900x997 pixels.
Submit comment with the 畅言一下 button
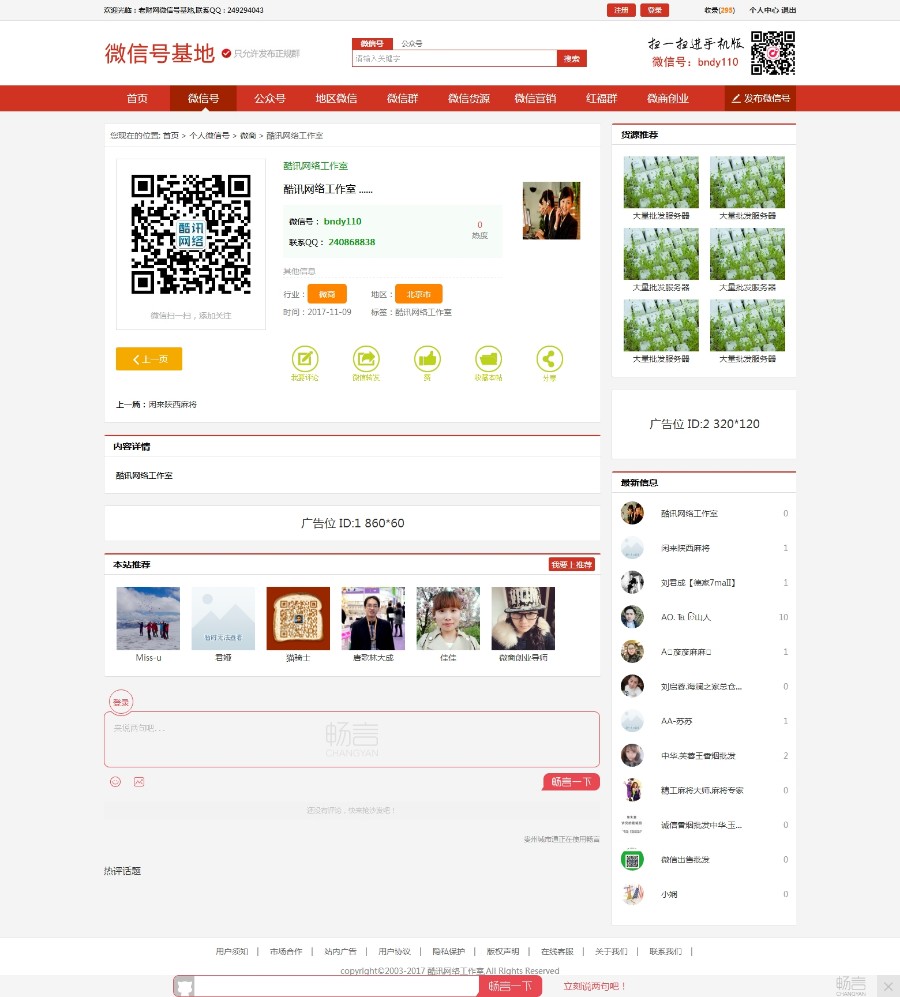click(571, 781)
